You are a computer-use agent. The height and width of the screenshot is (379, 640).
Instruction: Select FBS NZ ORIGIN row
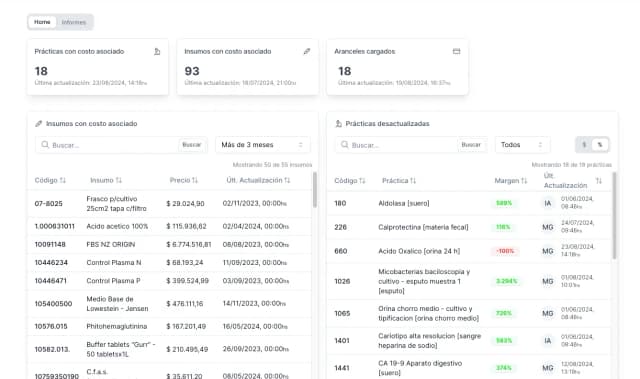tap(170, 244)
